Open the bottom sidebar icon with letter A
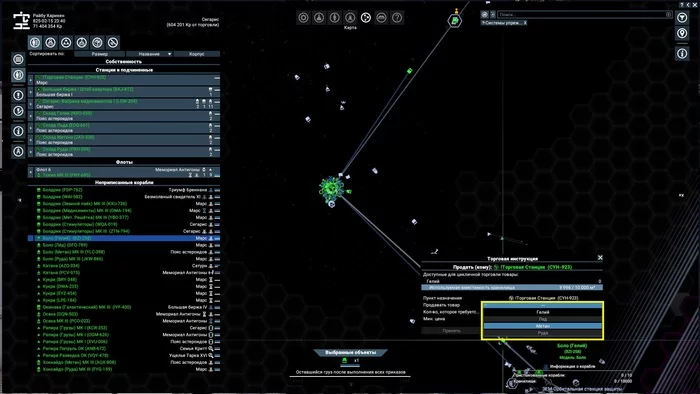The image size is (700, 394). pos(18,151)
